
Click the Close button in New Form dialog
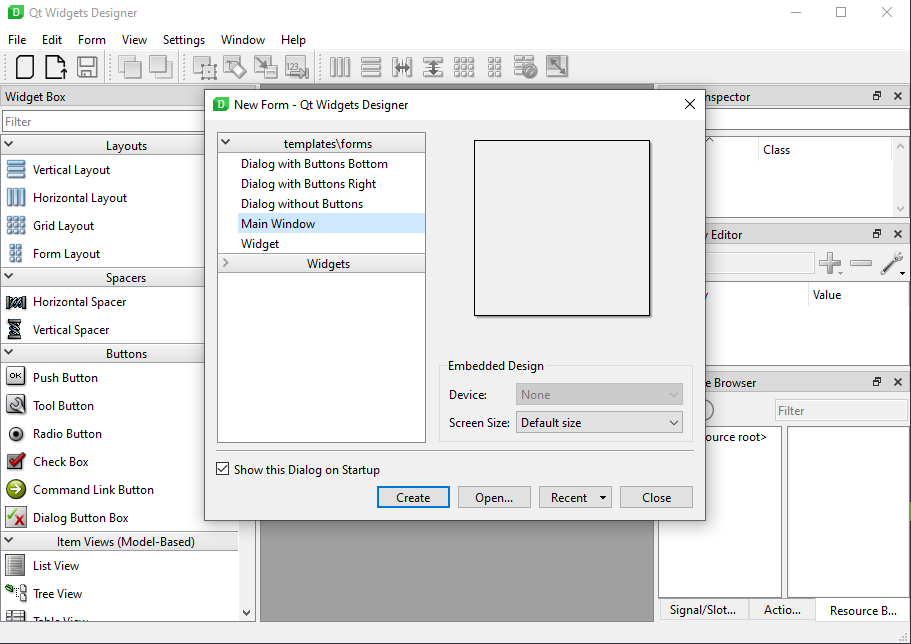[657, 498]
